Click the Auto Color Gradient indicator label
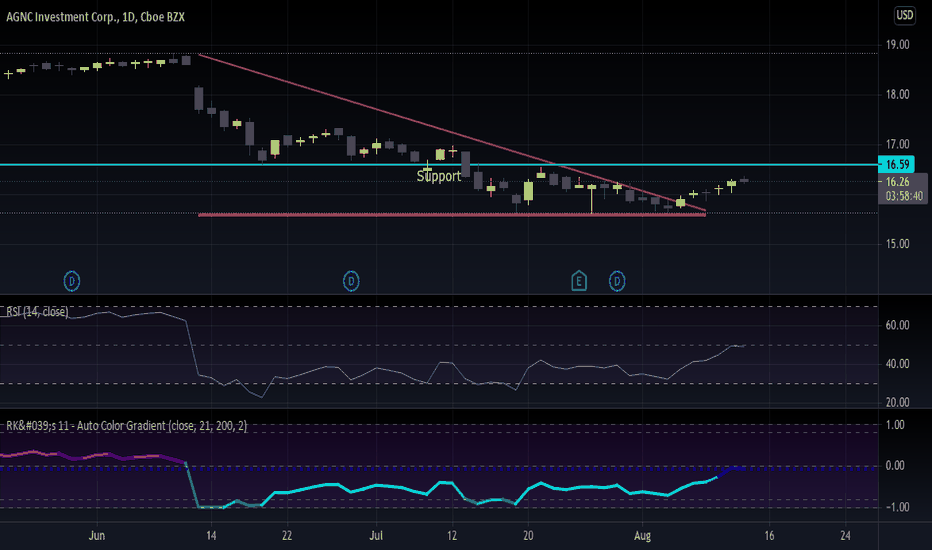Screen dimensions: 932x550 click(127, 426)
